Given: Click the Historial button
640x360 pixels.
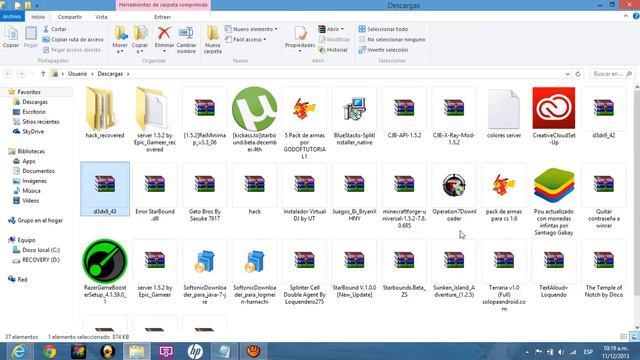Looking at the screenshot, I should click(333, 50).
